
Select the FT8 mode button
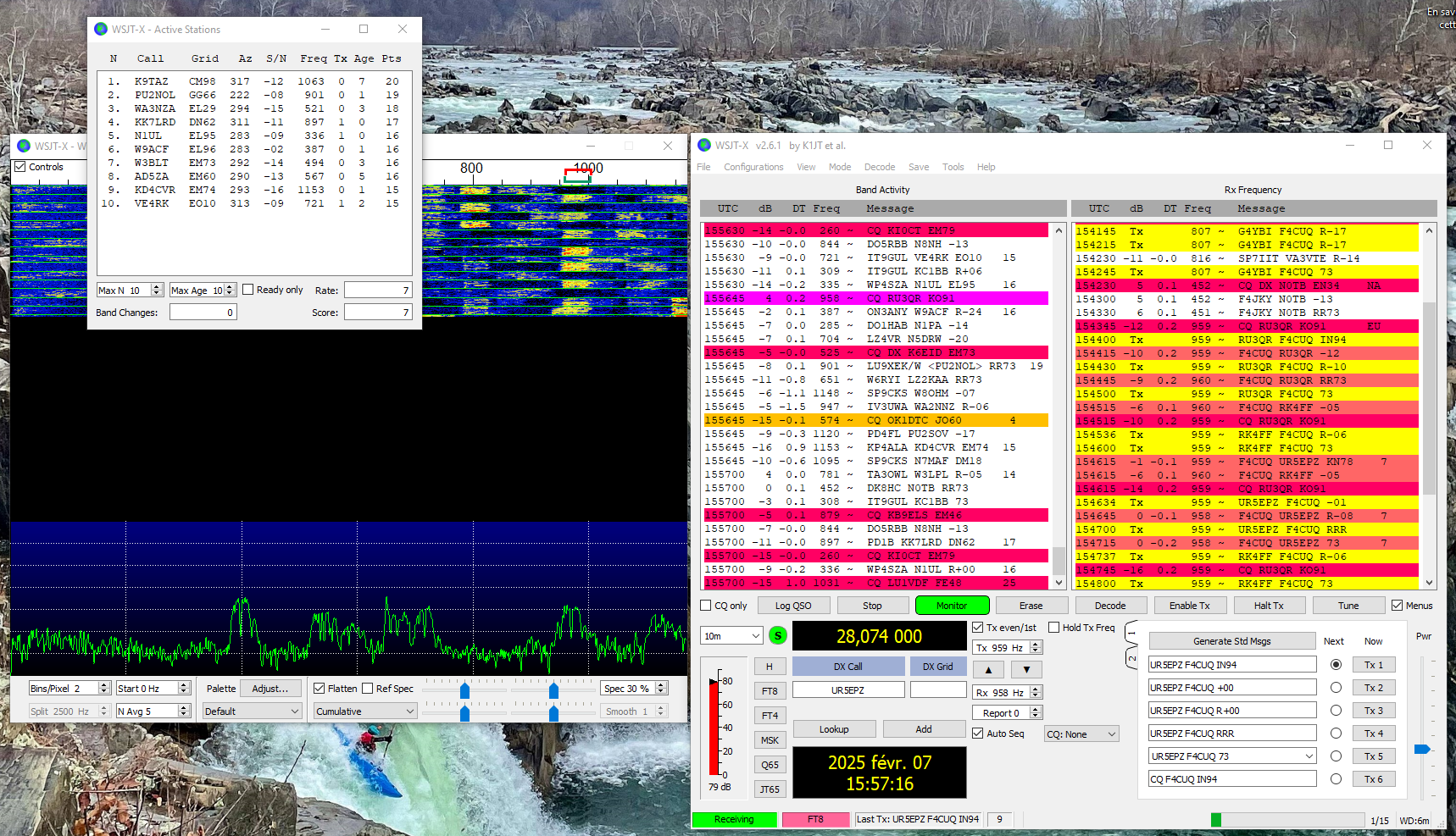(770, 691)
